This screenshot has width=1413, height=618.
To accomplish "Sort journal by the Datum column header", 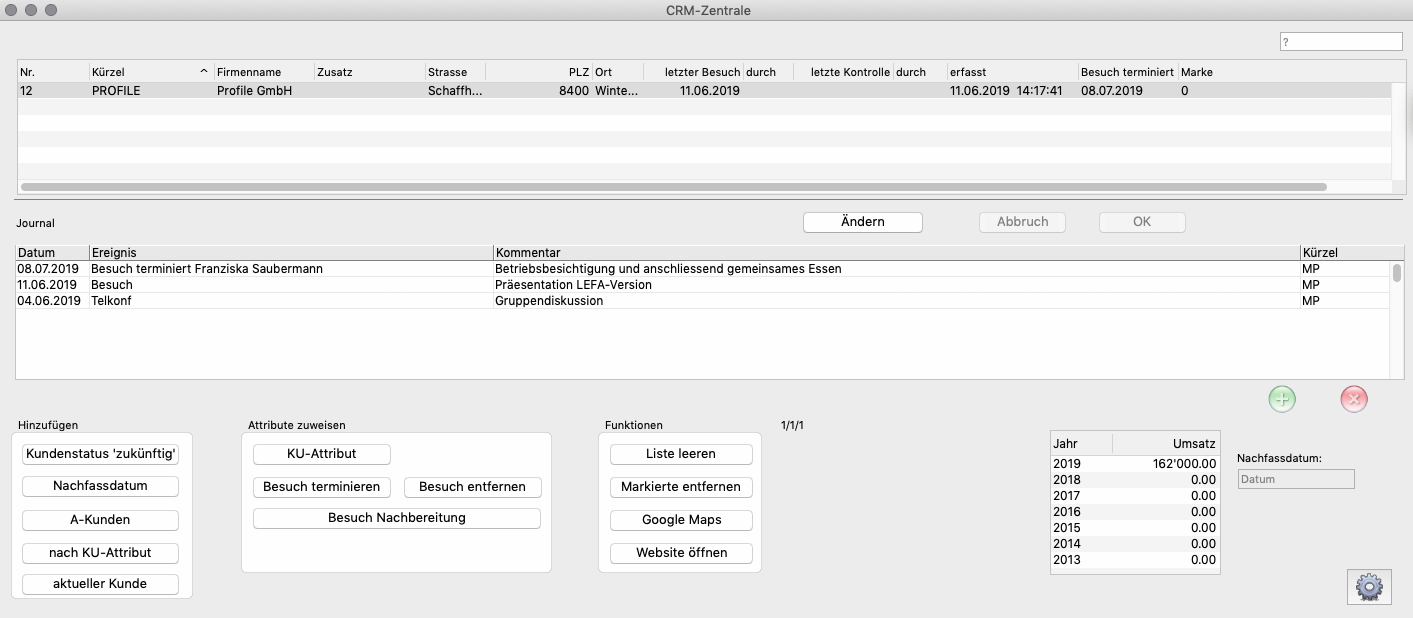I will tap(50, 253).
